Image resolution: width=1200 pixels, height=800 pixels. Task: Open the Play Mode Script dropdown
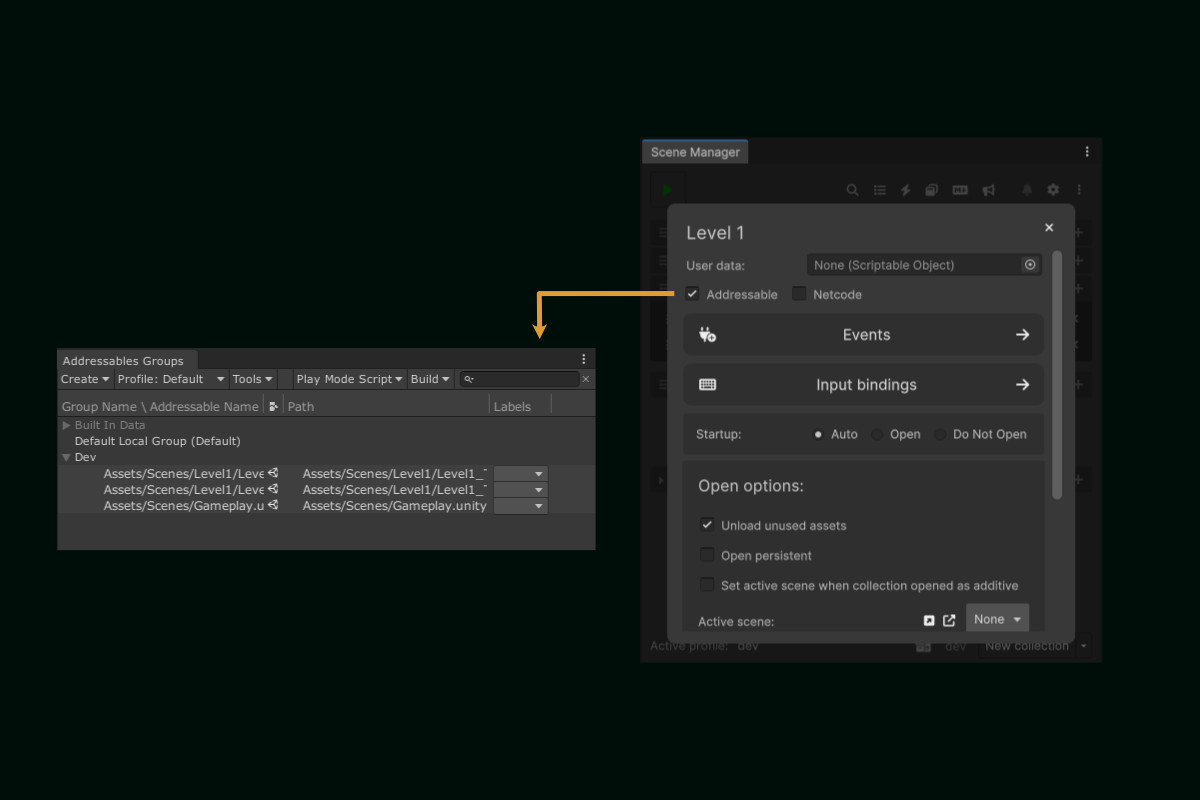point(349,379)
